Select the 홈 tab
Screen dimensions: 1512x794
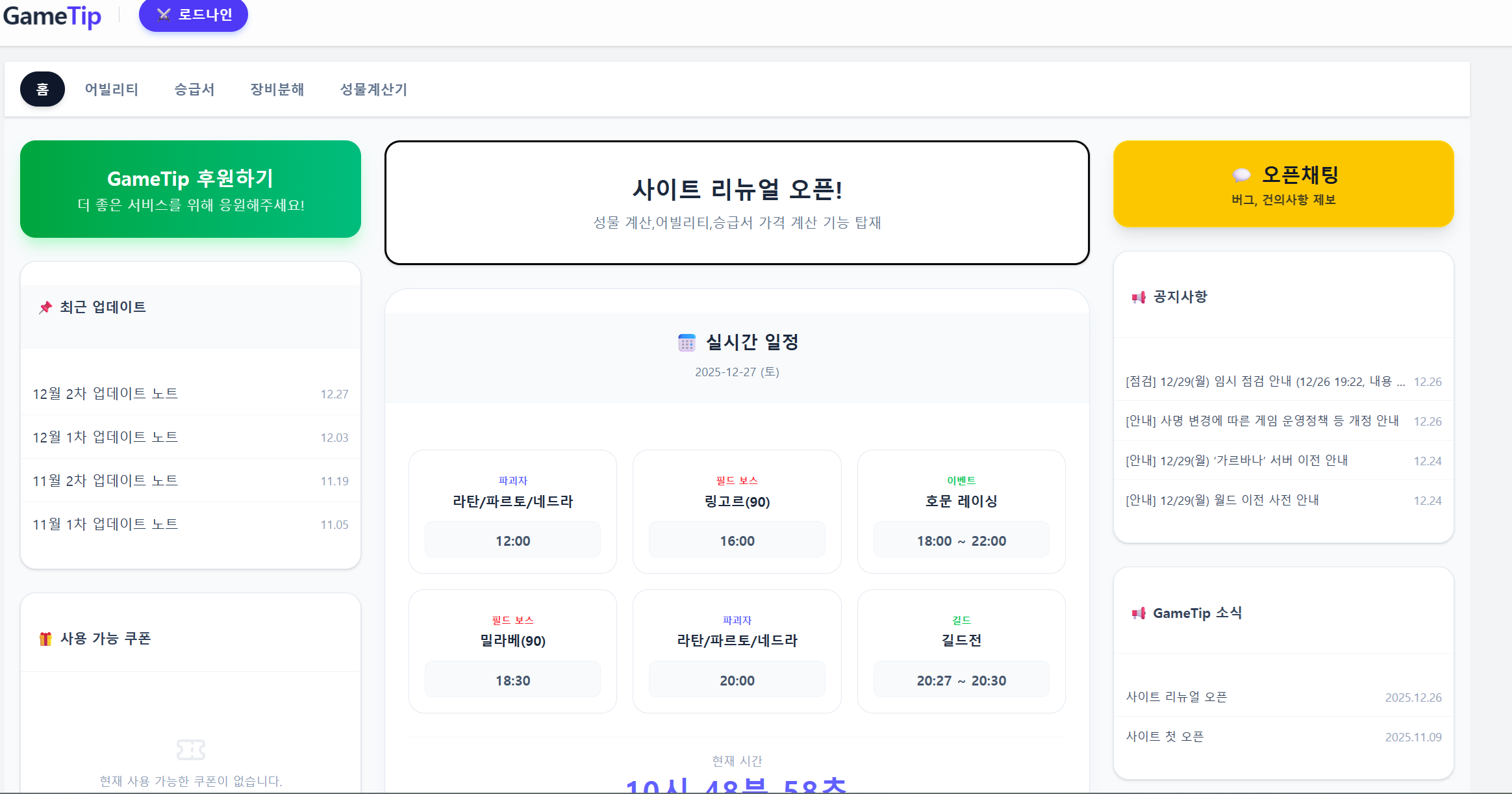coord(42,89)
